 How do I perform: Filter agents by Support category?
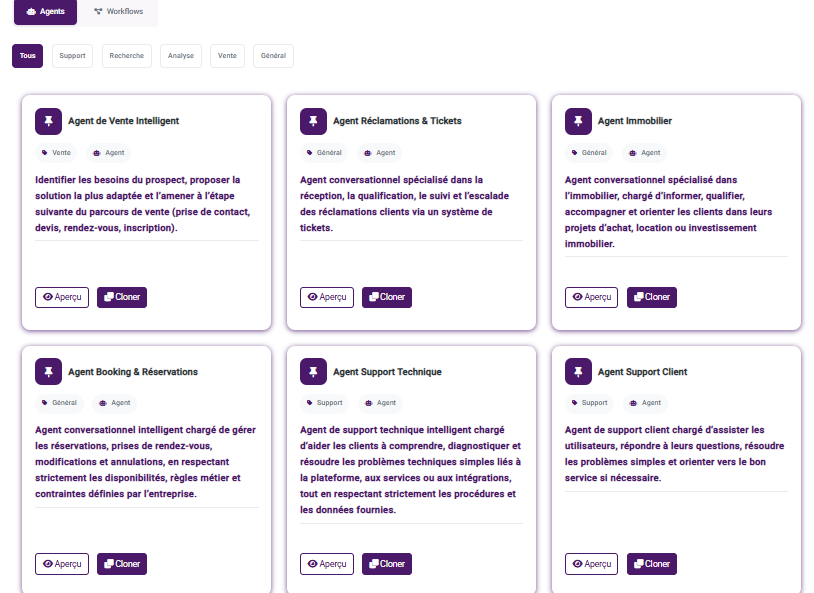click(72, 56)
